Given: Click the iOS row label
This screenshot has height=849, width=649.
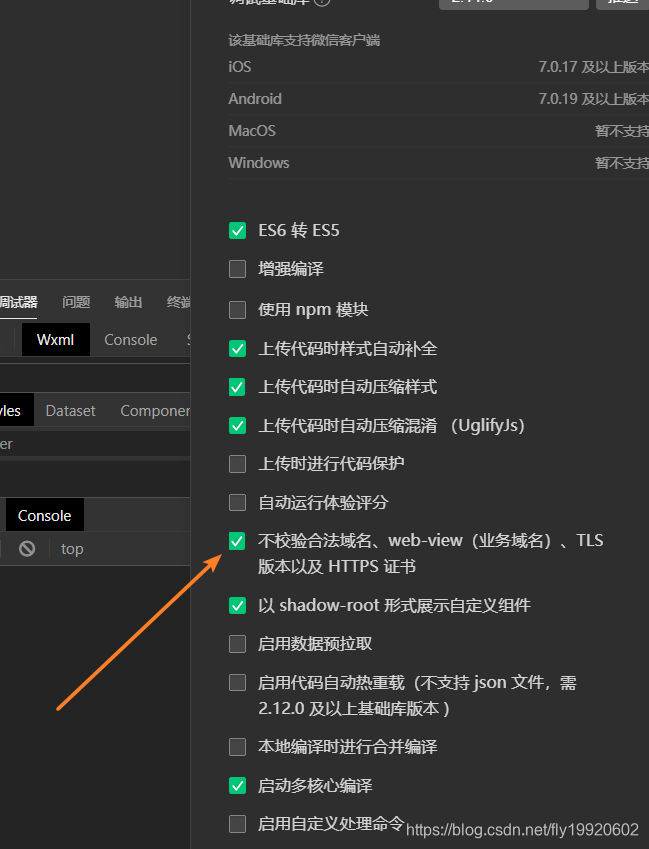Looking at the screenshot, I should 240,67.
